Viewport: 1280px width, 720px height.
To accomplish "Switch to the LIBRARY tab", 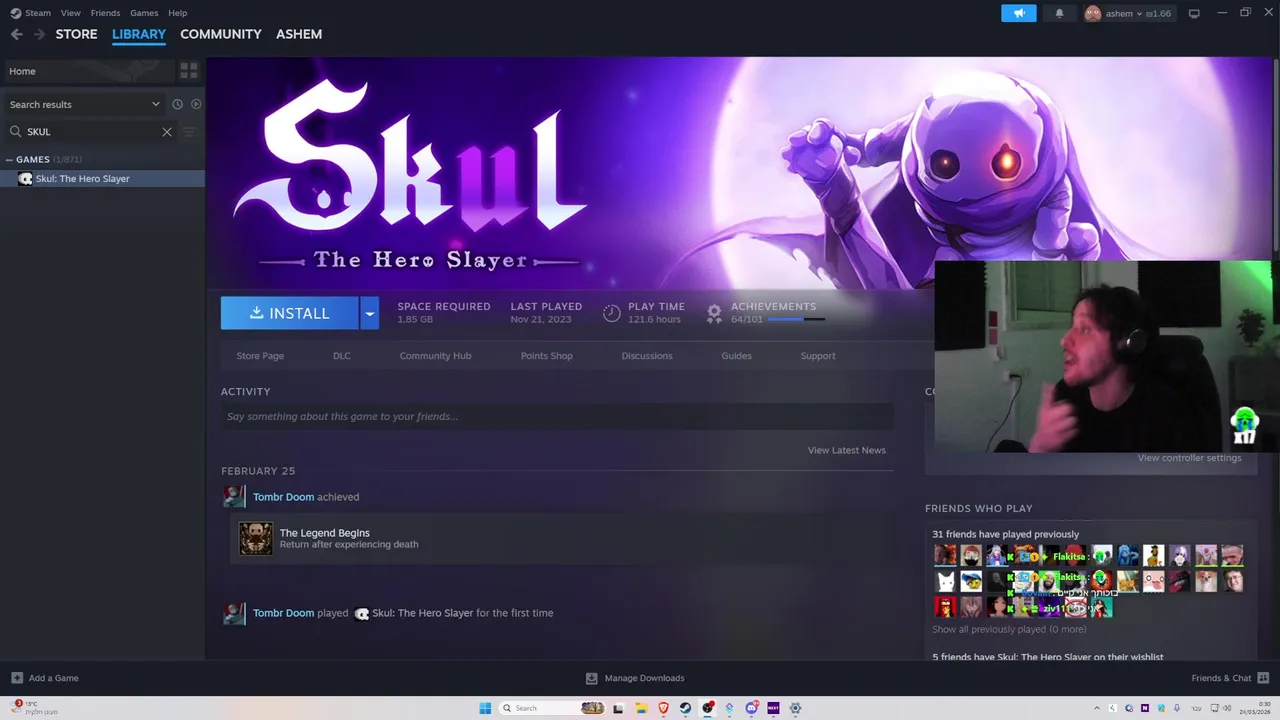I will pyautogui.click(x=139, y=34).
